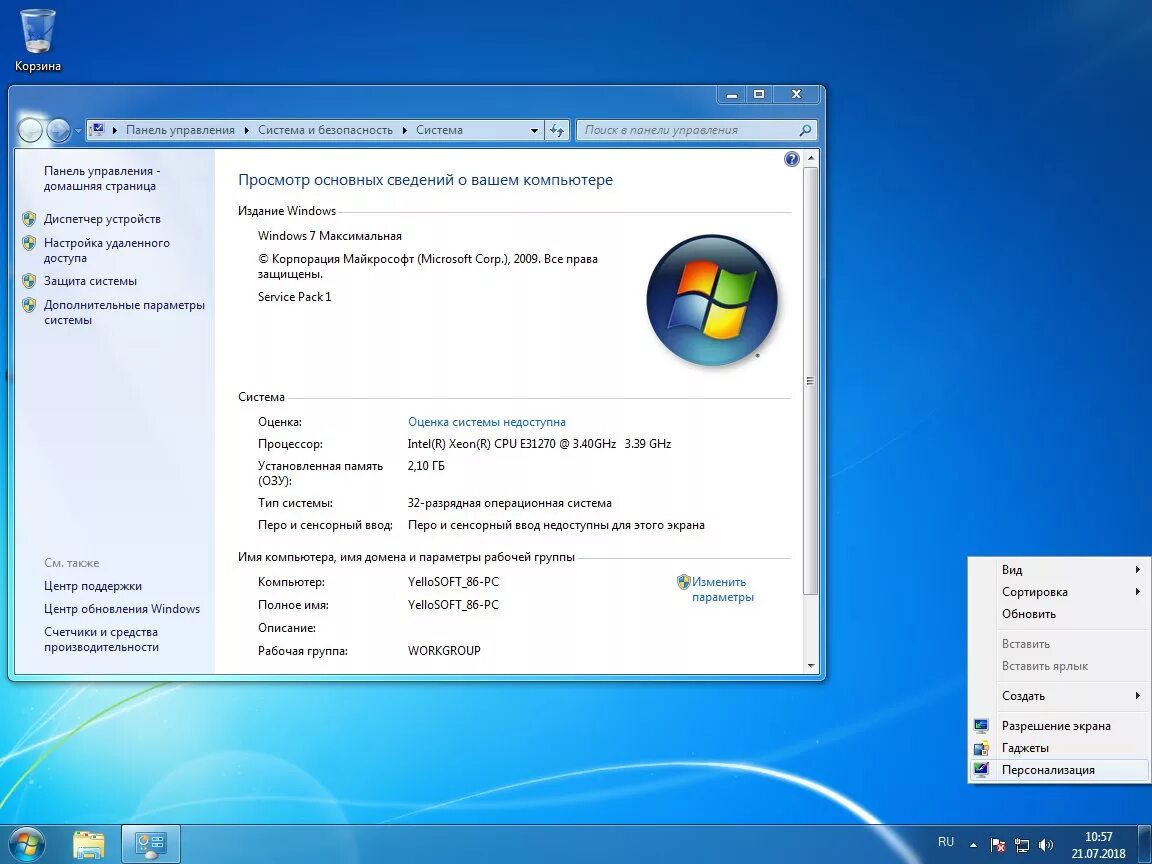1152x864 pixels.
Task: Click shield icon next to Изменить параметры
Action: click(x=683, y=582)
